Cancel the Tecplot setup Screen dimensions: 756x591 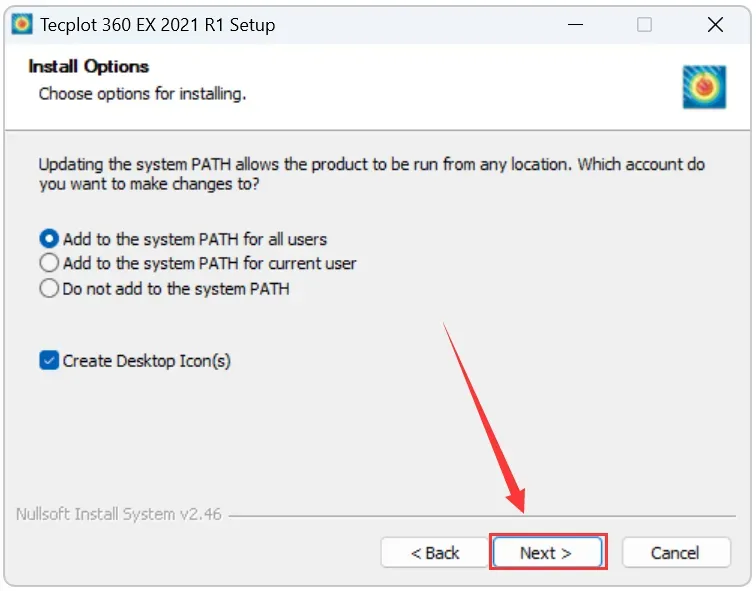click(x=676, y=552)
